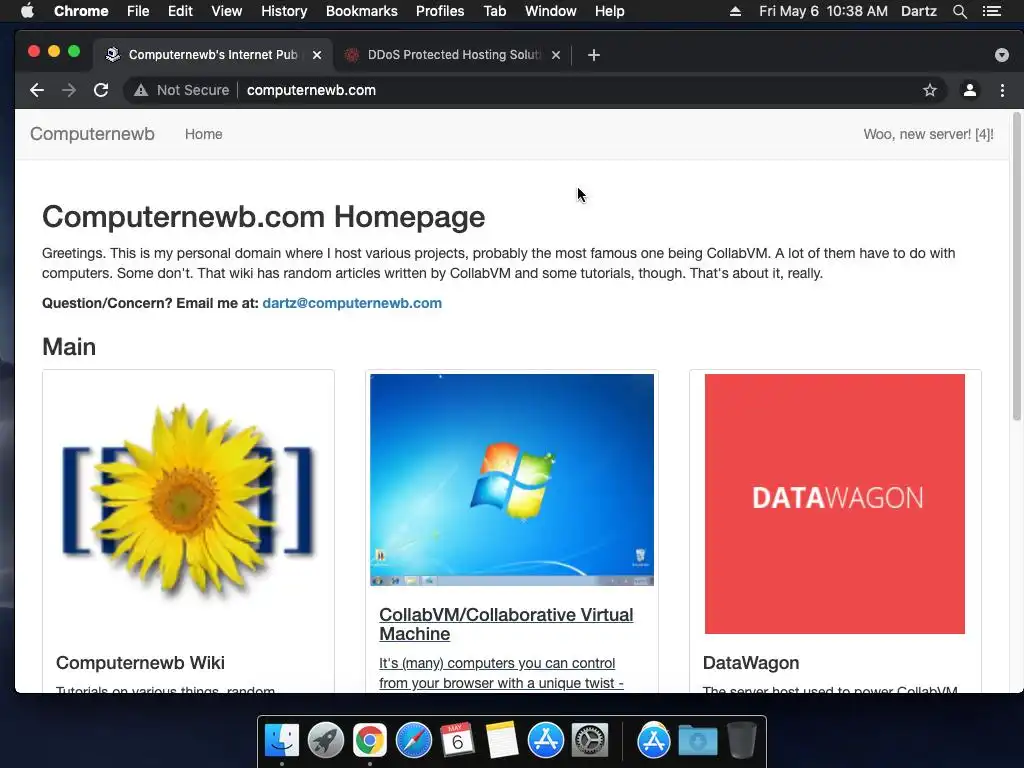Open the App Store from the dock
The image size is (1024, 768).
[x=545, y=741]
